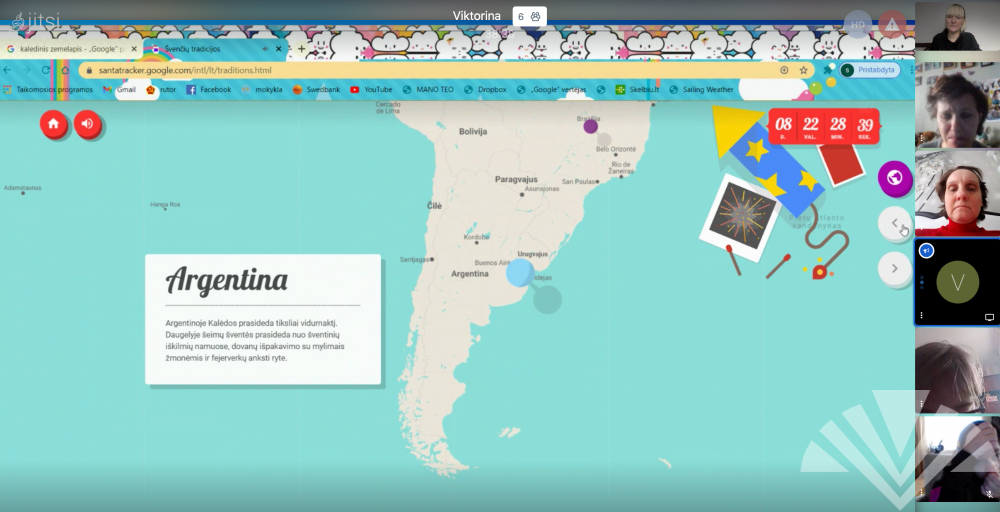The image size is (1000, 512).
Task: Open the Facebook bookmark
Action: (x=208, y=90)
